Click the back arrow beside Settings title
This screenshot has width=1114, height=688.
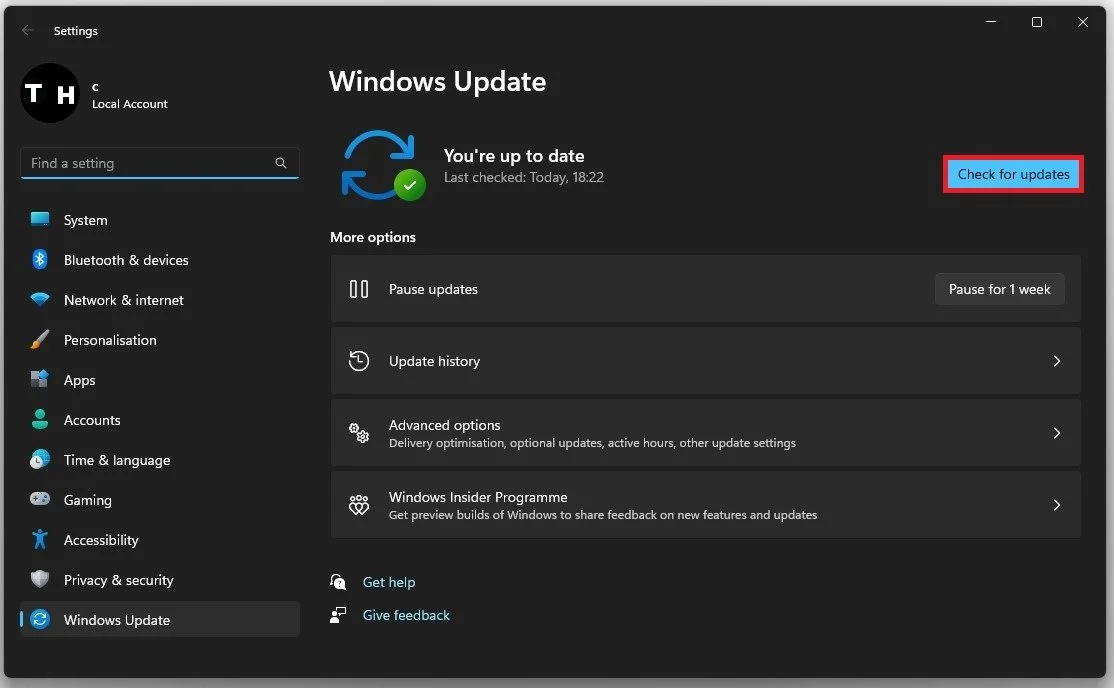click(x=28, y=31)
